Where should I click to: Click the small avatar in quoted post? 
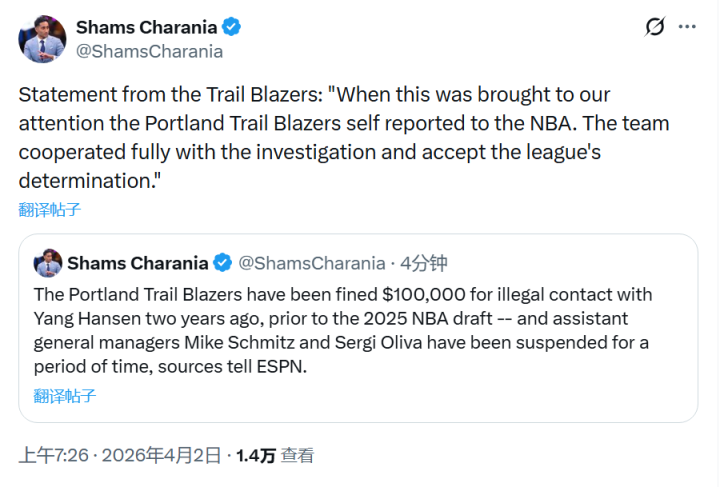(x=48, y=263)
